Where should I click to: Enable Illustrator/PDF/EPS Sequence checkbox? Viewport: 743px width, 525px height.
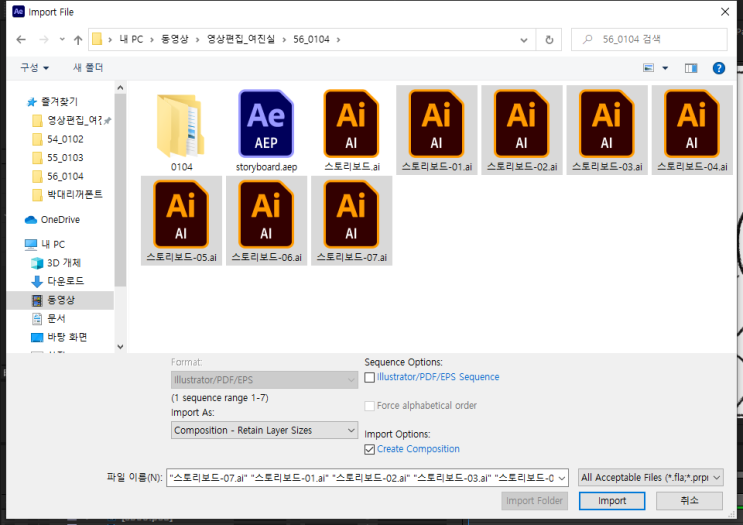click(x=370, y=377)
